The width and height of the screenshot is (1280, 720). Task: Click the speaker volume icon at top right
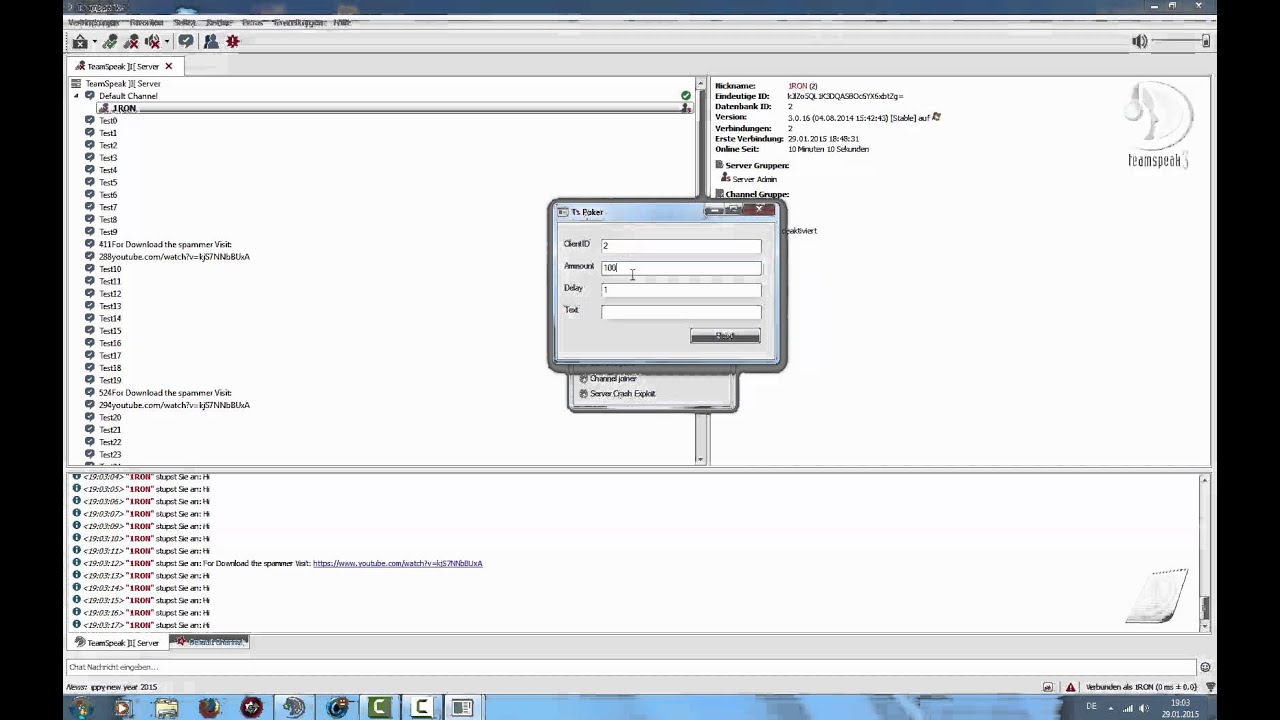[x=1140, y=41]
